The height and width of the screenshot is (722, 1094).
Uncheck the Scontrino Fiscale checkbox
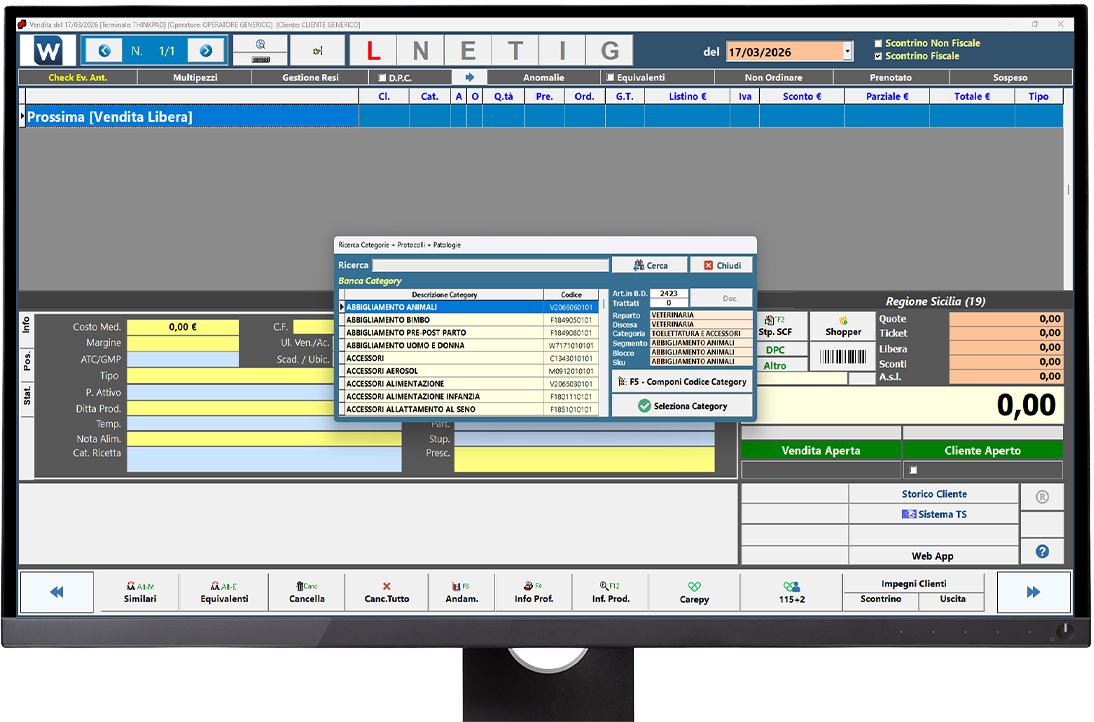(x=878, y=57)
